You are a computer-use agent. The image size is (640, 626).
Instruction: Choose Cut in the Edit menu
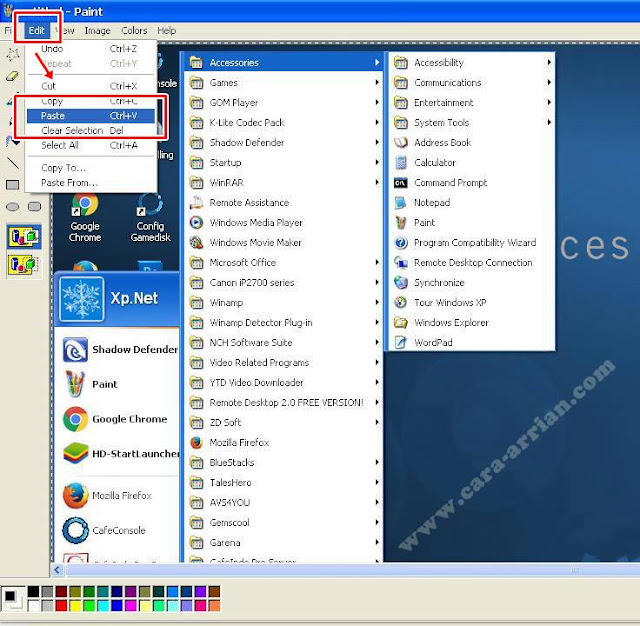pos(91,86)
